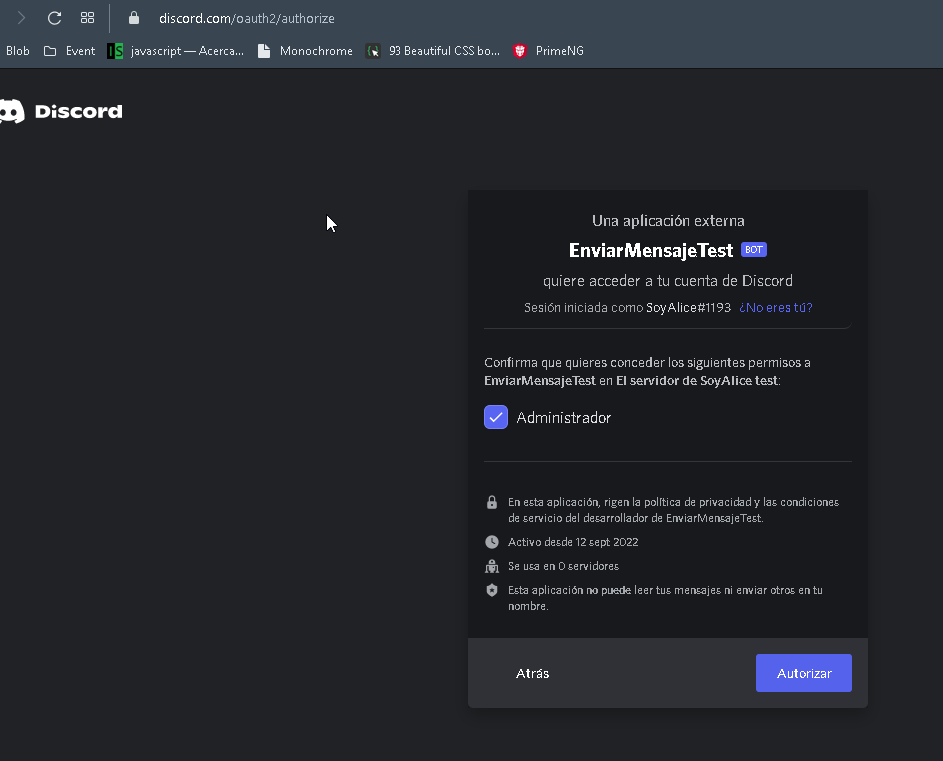Click the JavaScript bookmark favicon
The width and height of the screenshot is (943, 761).
pos(114,50)
